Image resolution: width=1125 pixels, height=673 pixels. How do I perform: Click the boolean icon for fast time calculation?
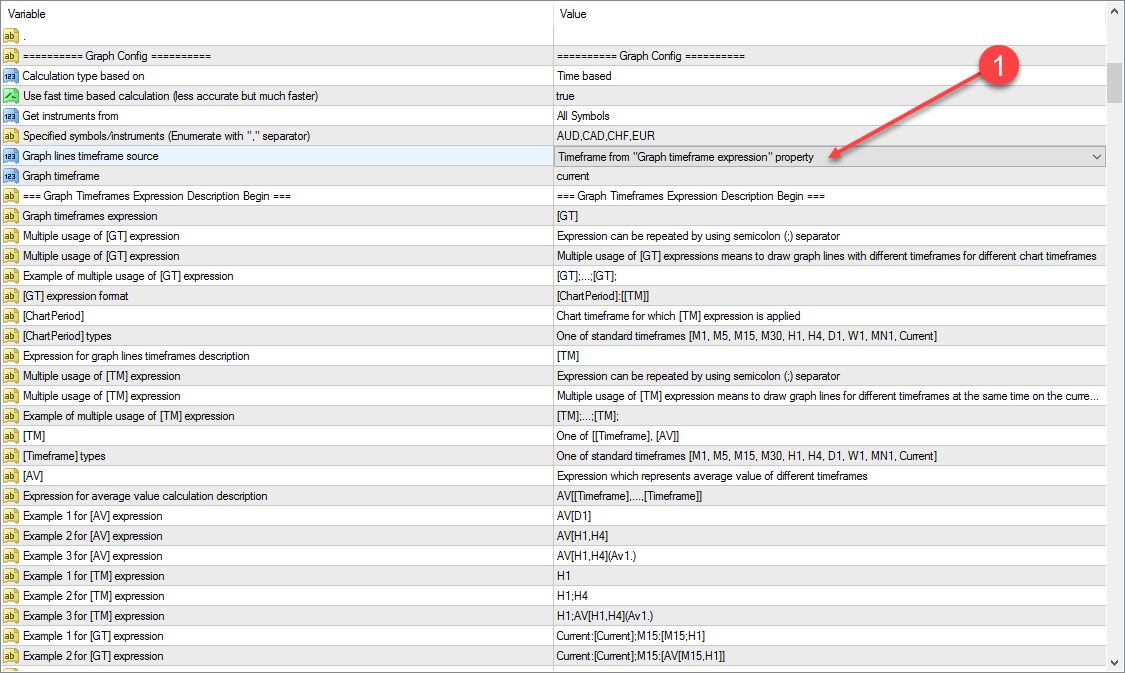[x=11, y=96]
